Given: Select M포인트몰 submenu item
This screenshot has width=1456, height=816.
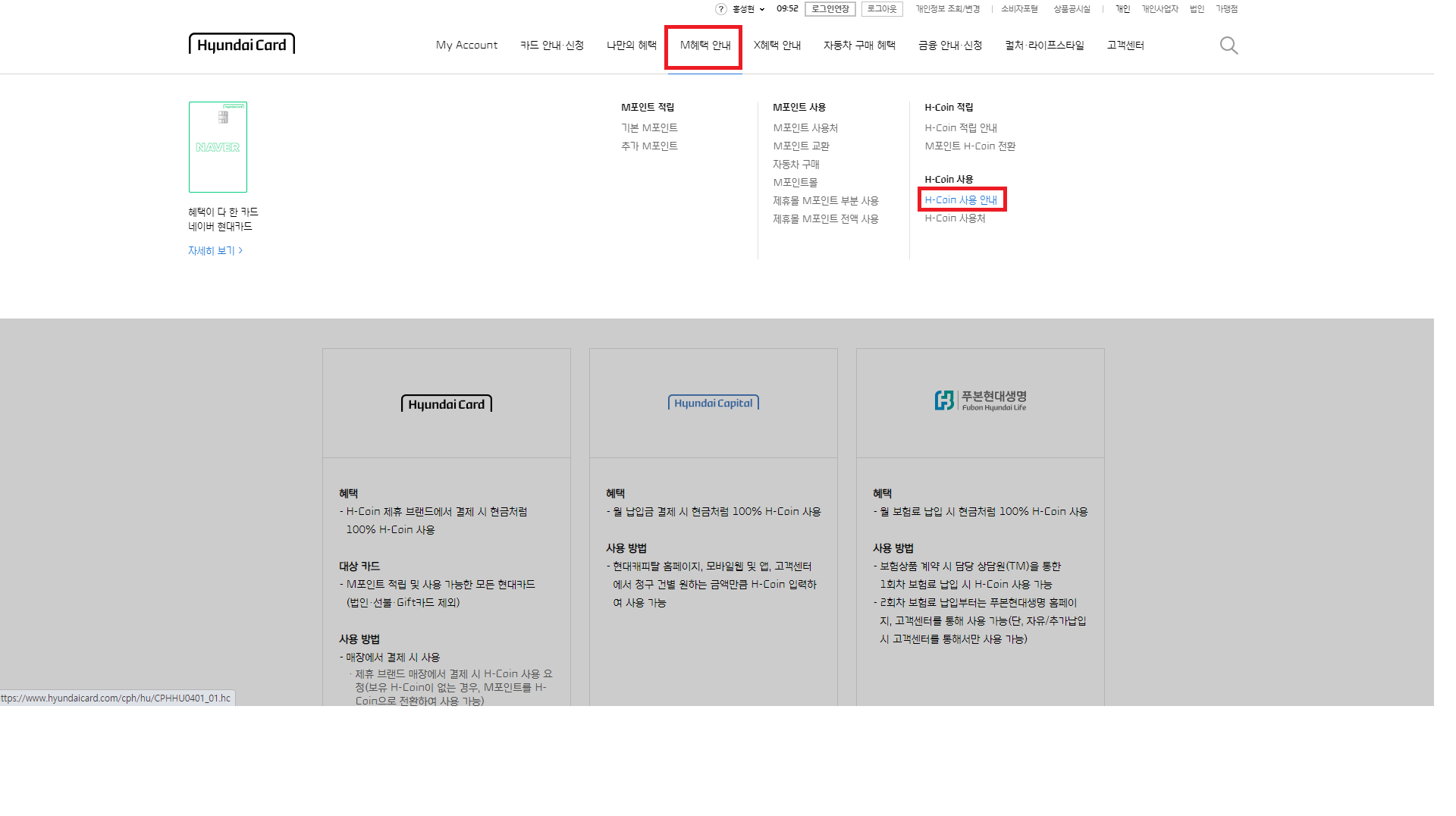Looking at the screenshot, I should click(x=795, y=183).
